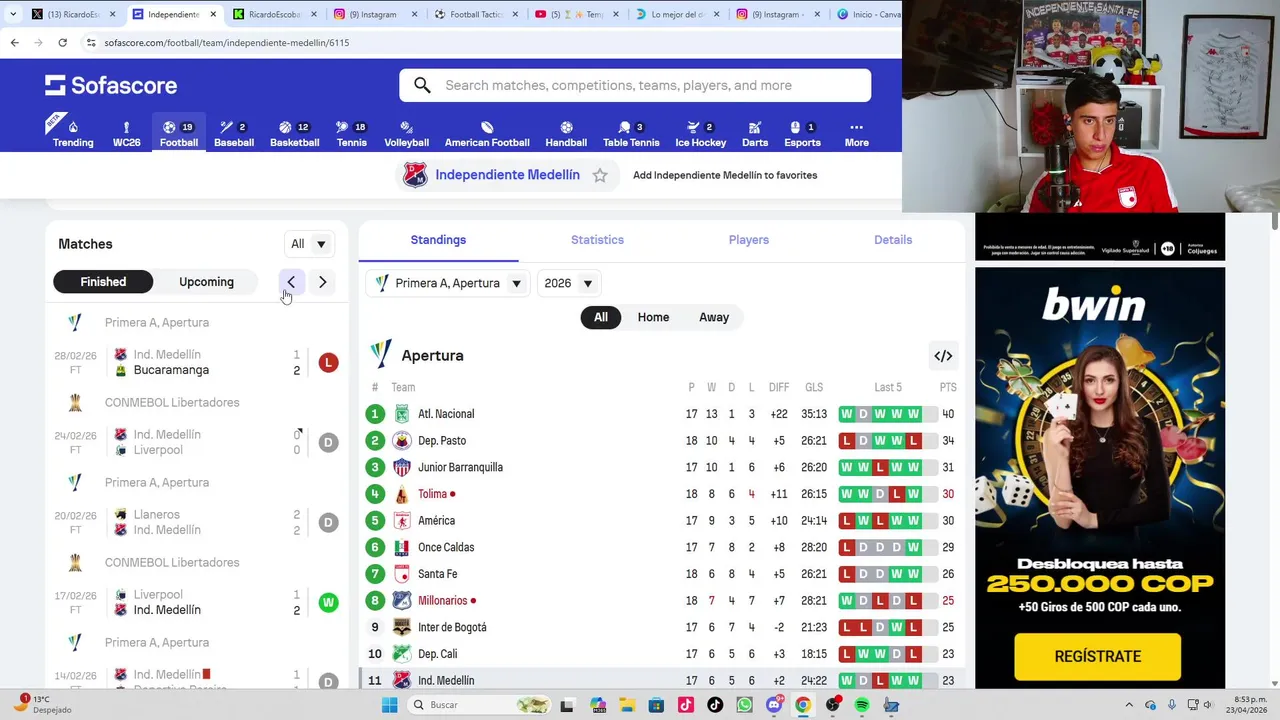Open the Matches 'All' filter dropdown

click(x=309, y=244)
